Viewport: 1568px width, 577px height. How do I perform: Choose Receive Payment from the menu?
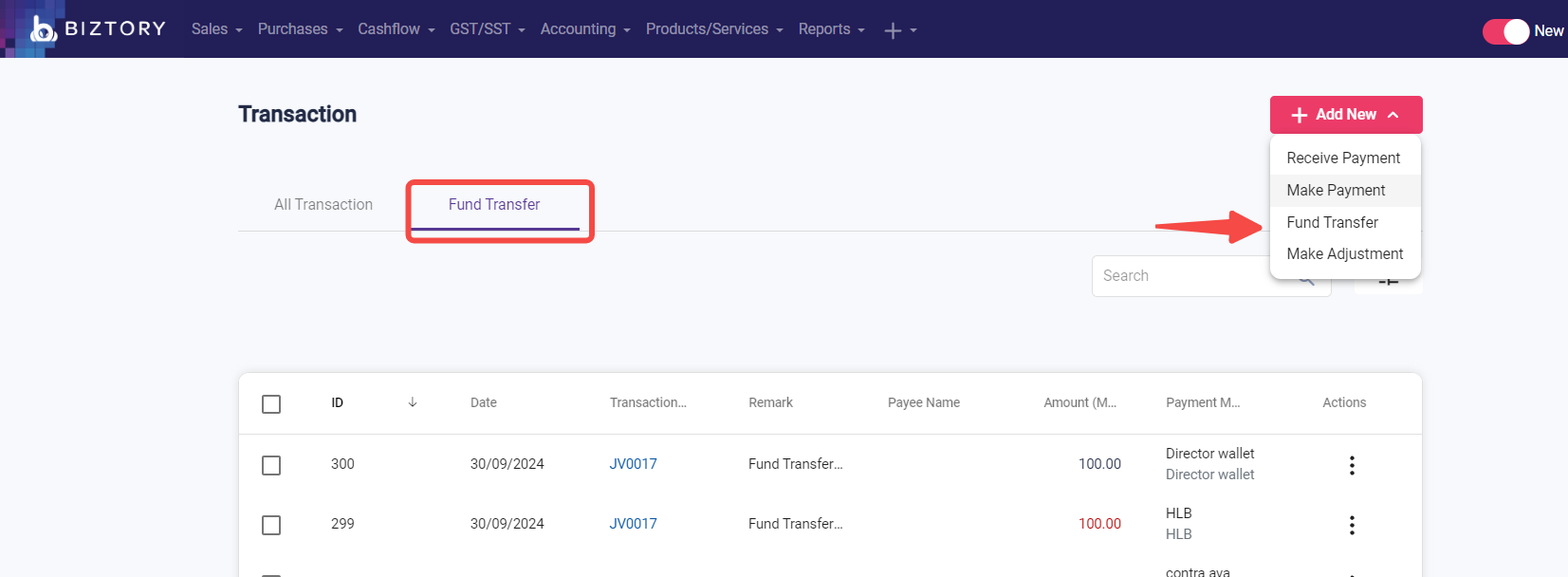click(1343, 158)
